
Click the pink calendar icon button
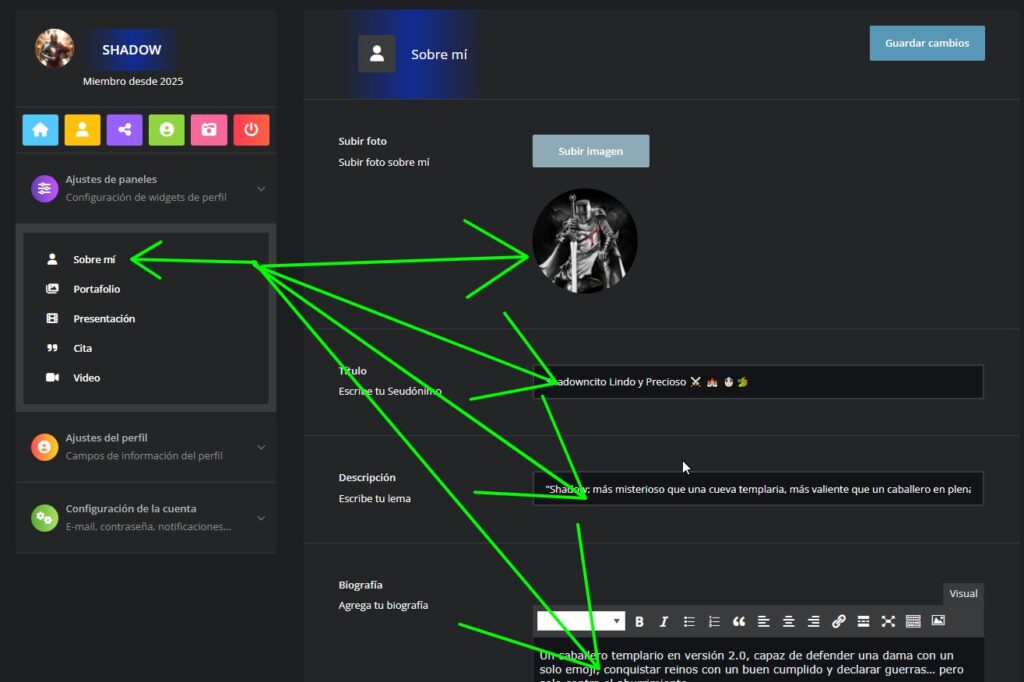pyautogui.click(x=209, y=130)
